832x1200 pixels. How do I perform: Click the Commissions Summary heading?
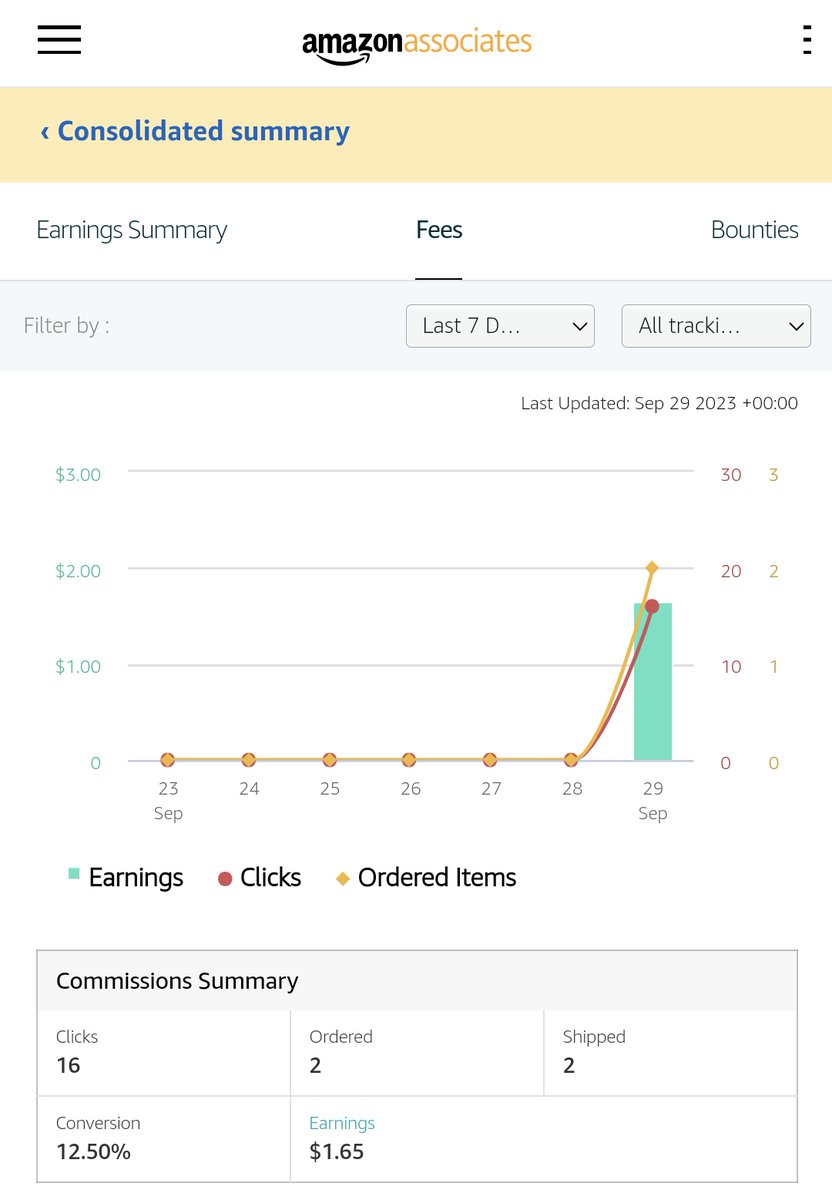tap(177, 981)
